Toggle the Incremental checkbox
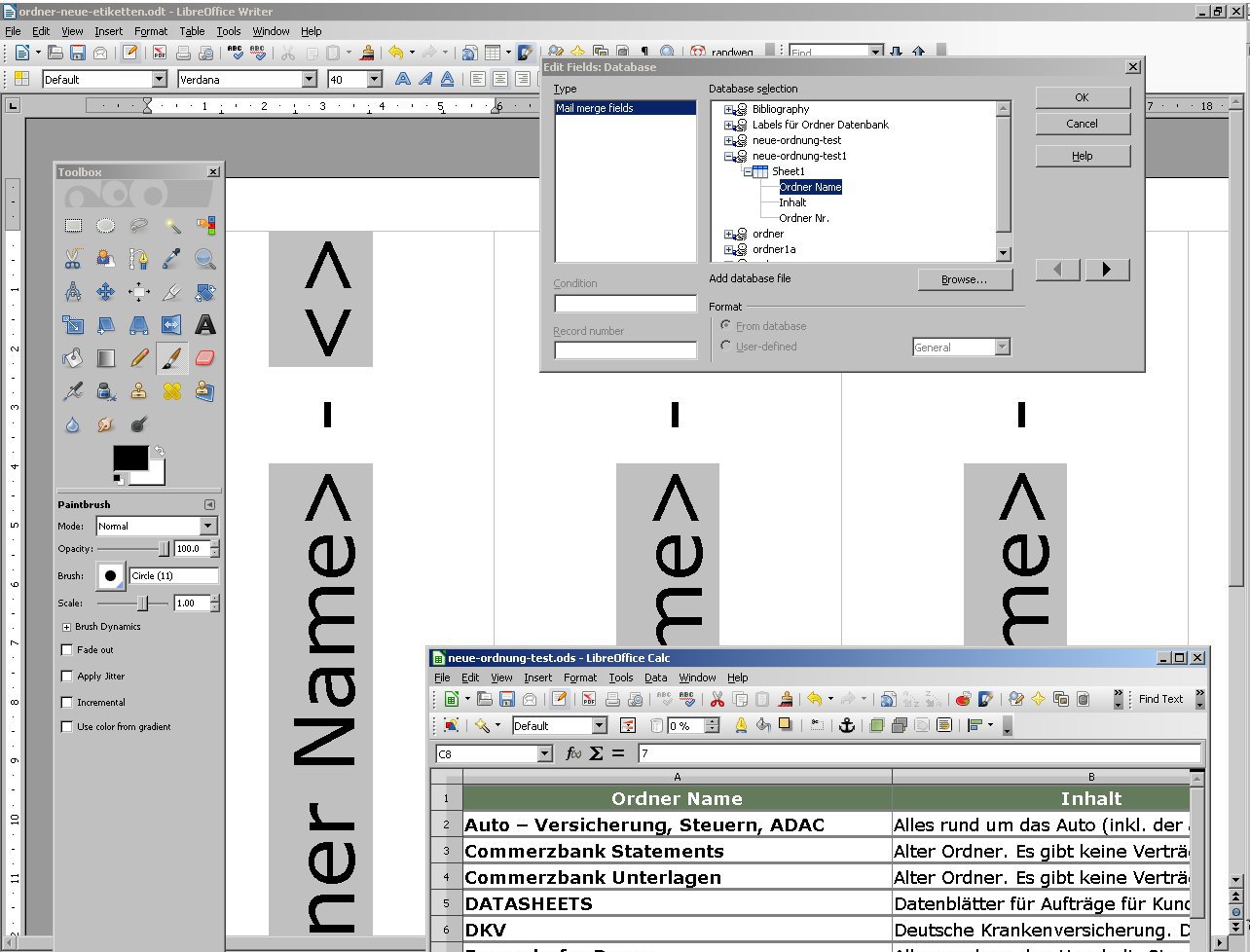 [x=67, y=702]
